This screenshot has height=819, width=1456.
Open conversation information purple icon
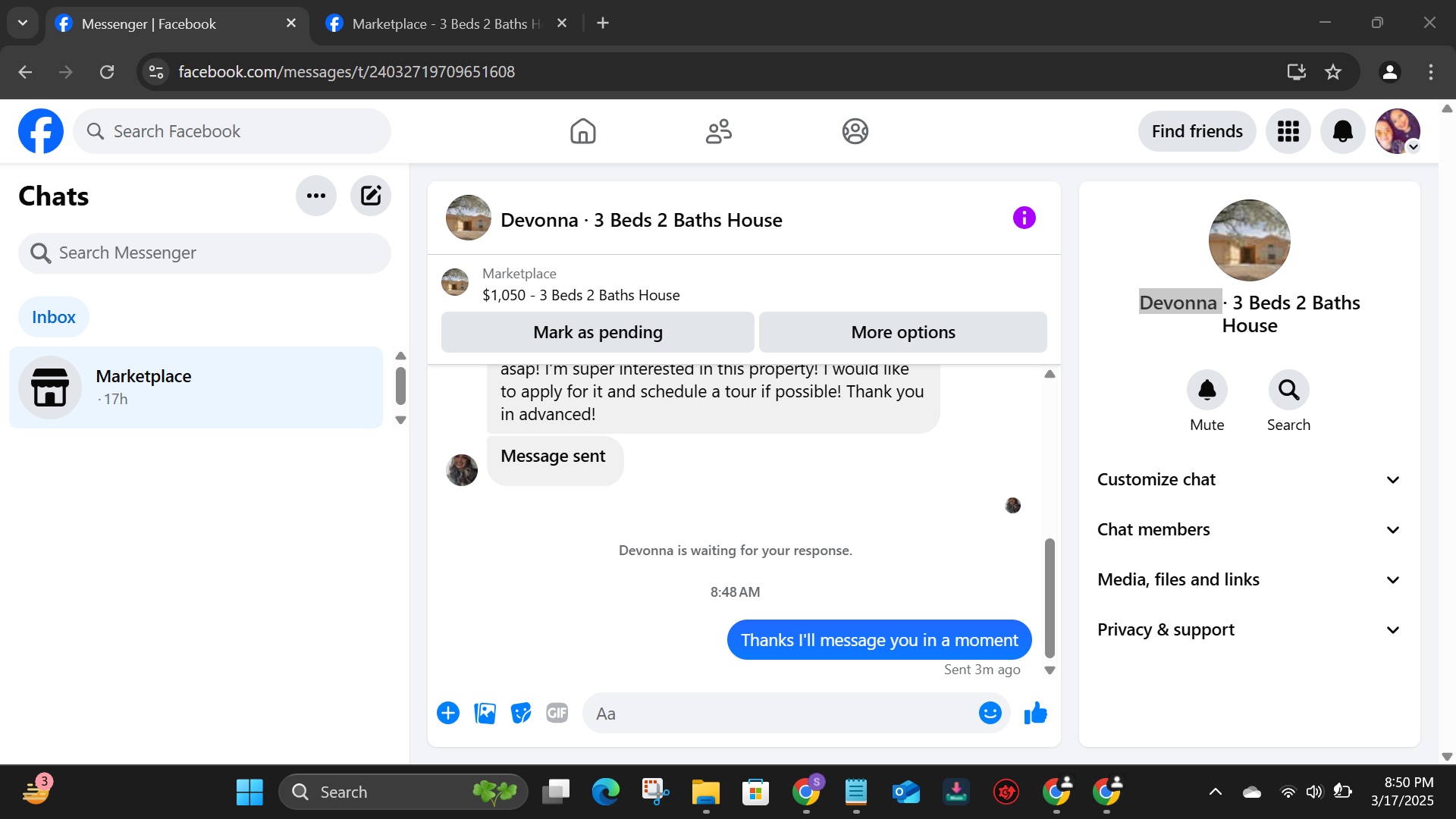point(1025,218)
